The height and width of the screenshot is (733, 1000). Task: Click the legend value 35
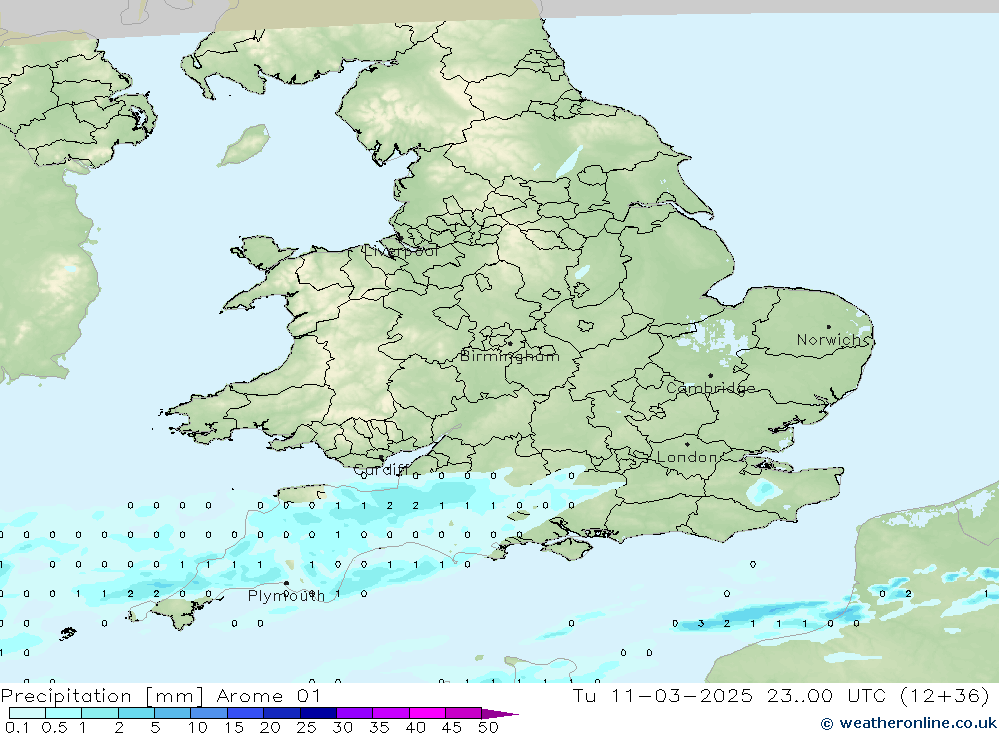coord(379,727)
